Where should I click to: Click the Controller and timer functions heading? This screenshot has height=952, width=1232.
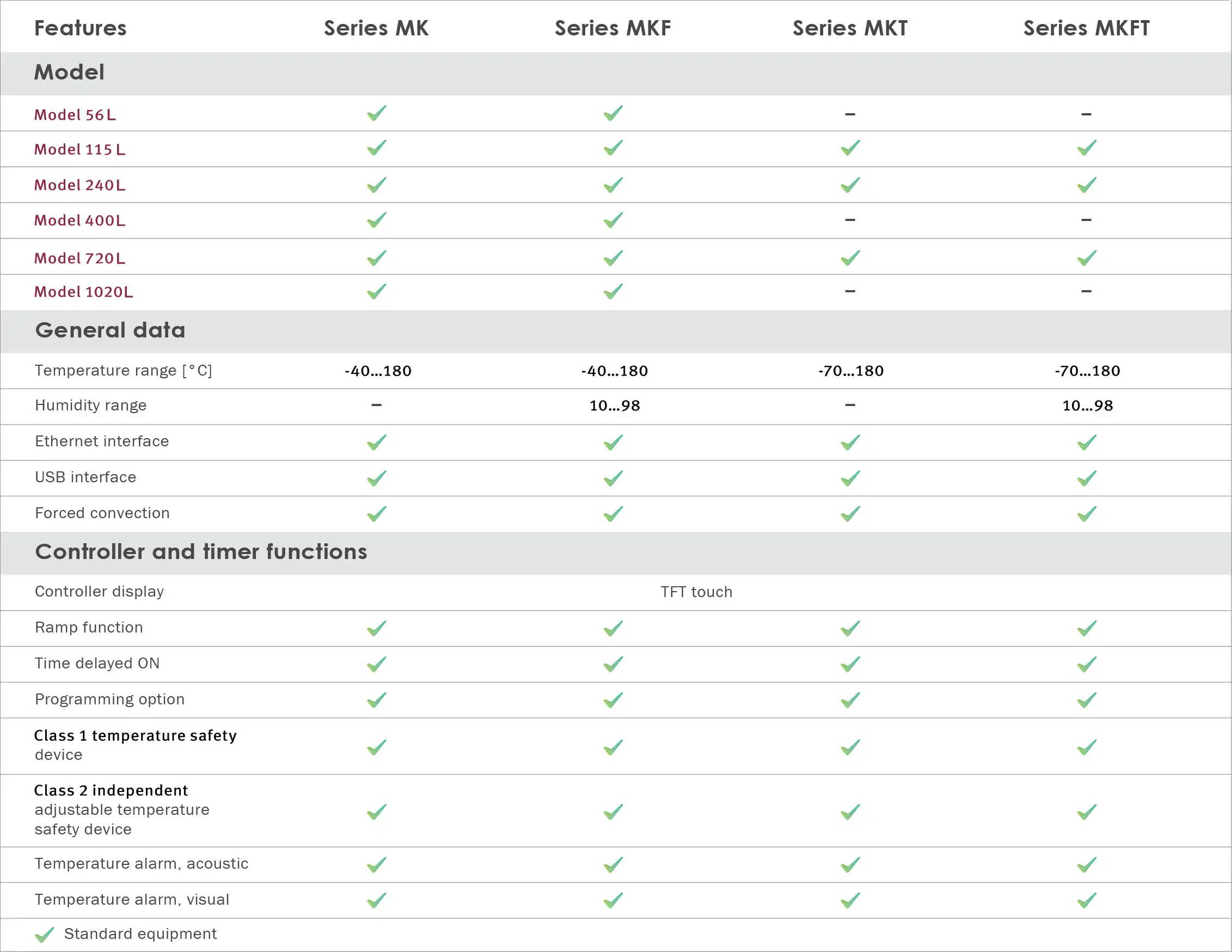pos(201,551)
